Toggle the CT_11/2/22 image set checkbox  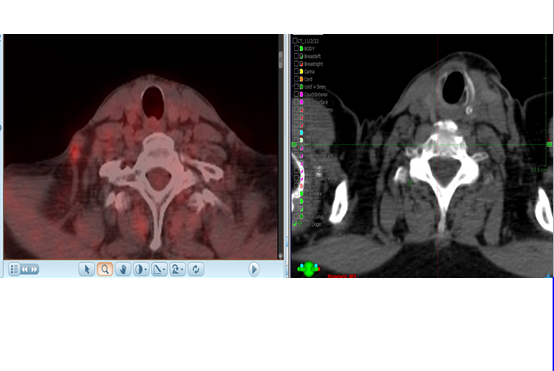295,41
